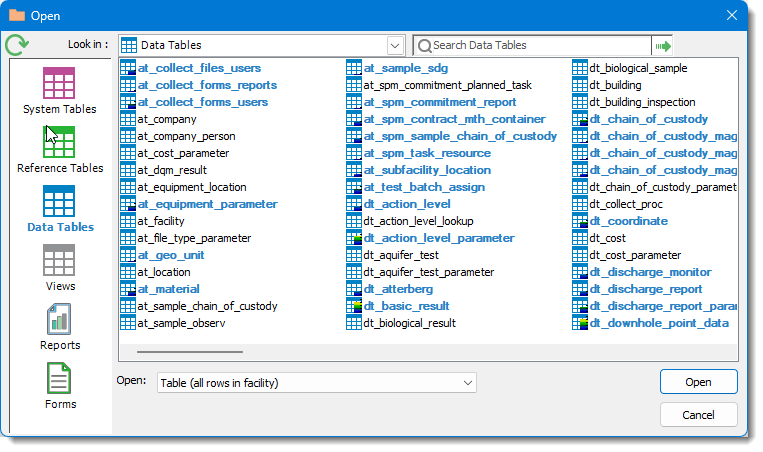Click the table icon beside at_company
763x452 pixels.
(128, 119)
